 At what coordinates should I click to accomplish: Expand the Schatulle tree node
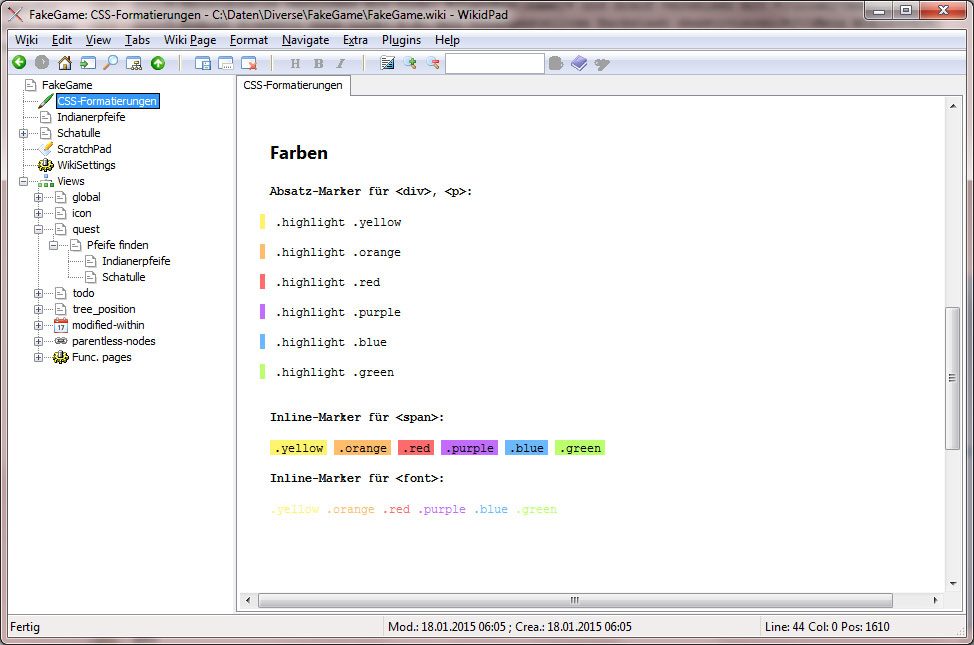point(23,133)
